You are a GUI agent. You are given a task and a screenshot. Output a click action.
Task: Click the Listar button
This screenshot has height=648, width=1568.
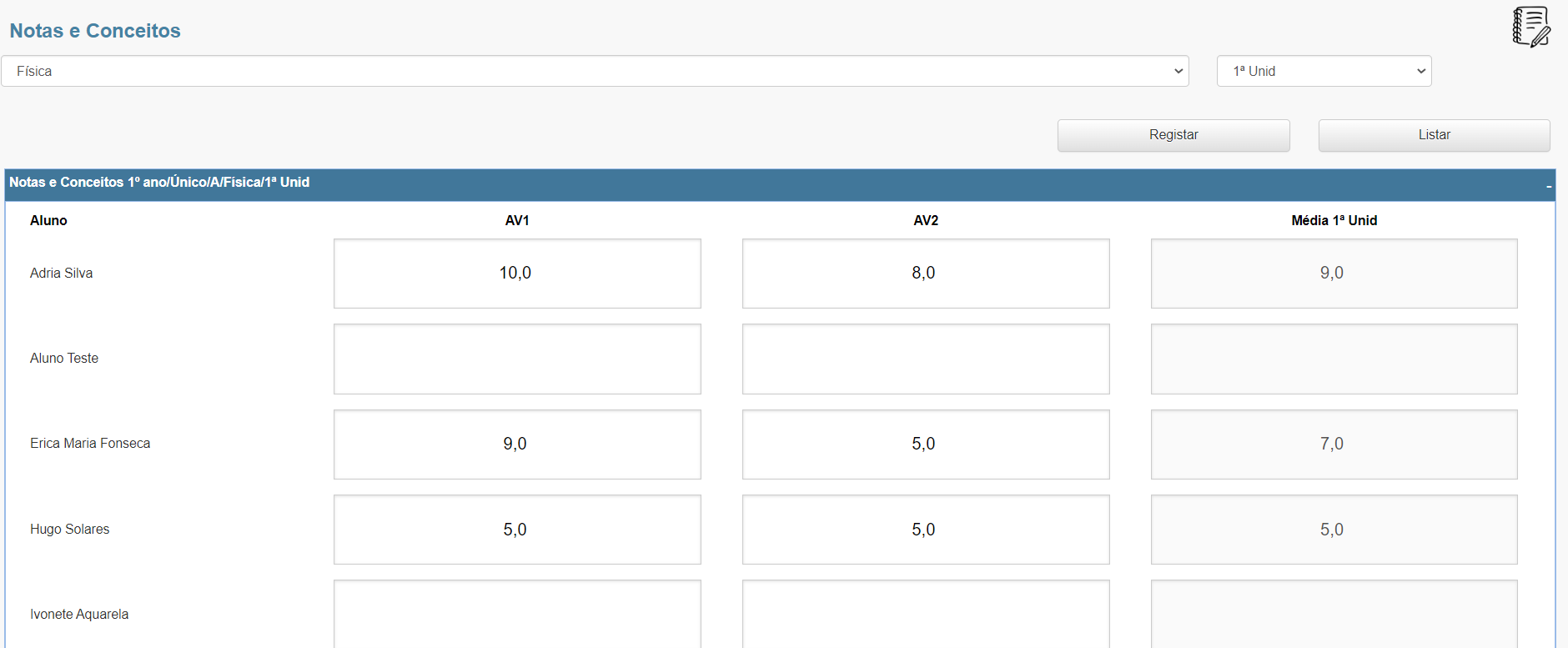click(1434, 135)
